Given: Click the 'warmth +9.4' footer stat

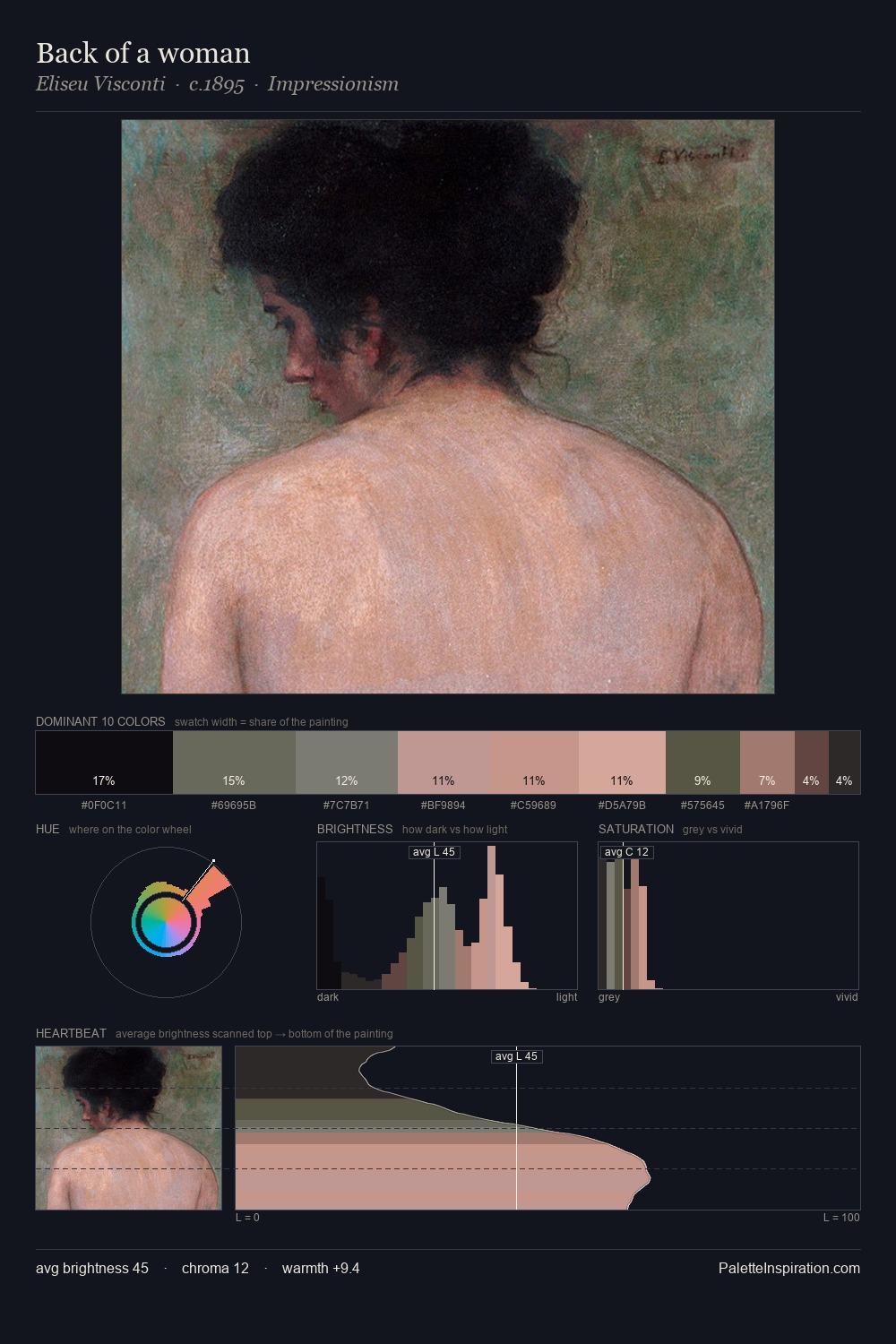Looking at the screenshot, I should pos(321,1268).
